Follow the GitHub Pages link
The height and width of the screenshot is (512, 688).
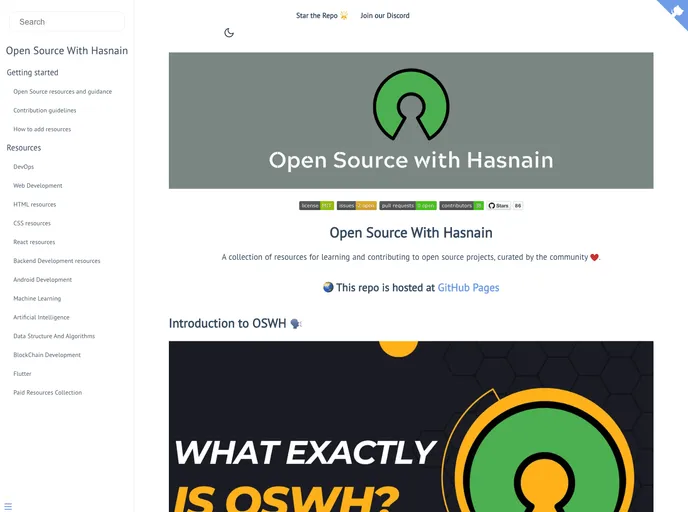tap(468, 288)
